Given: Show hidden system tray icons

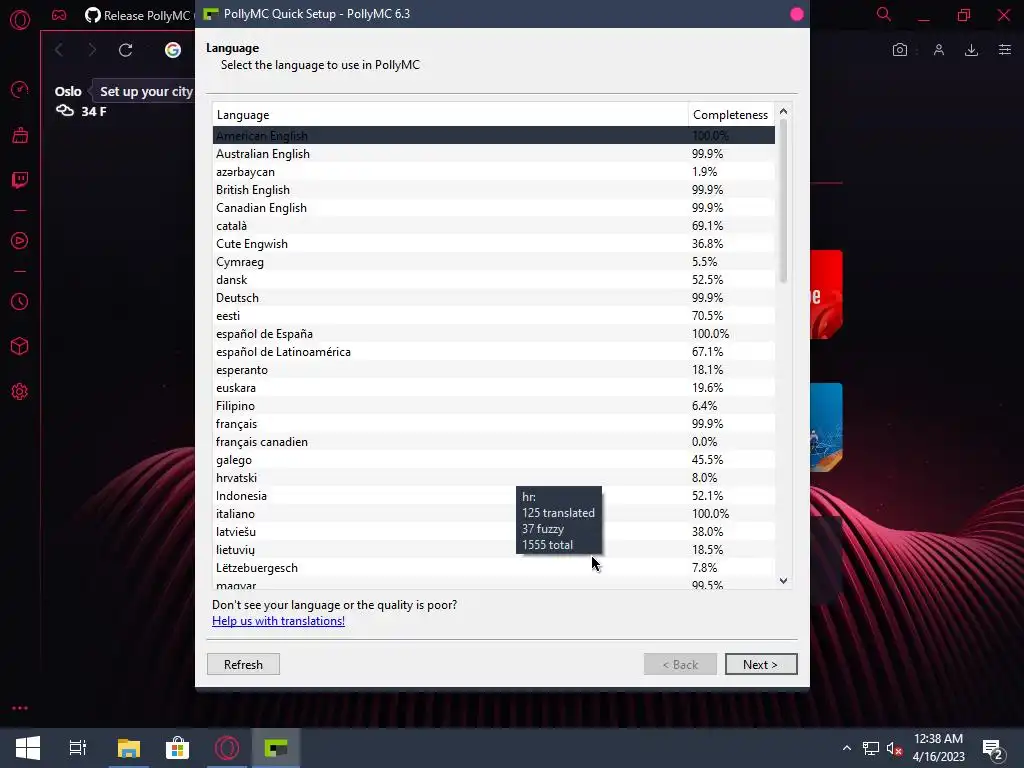Looking at the screenshot, I should 847,748.
